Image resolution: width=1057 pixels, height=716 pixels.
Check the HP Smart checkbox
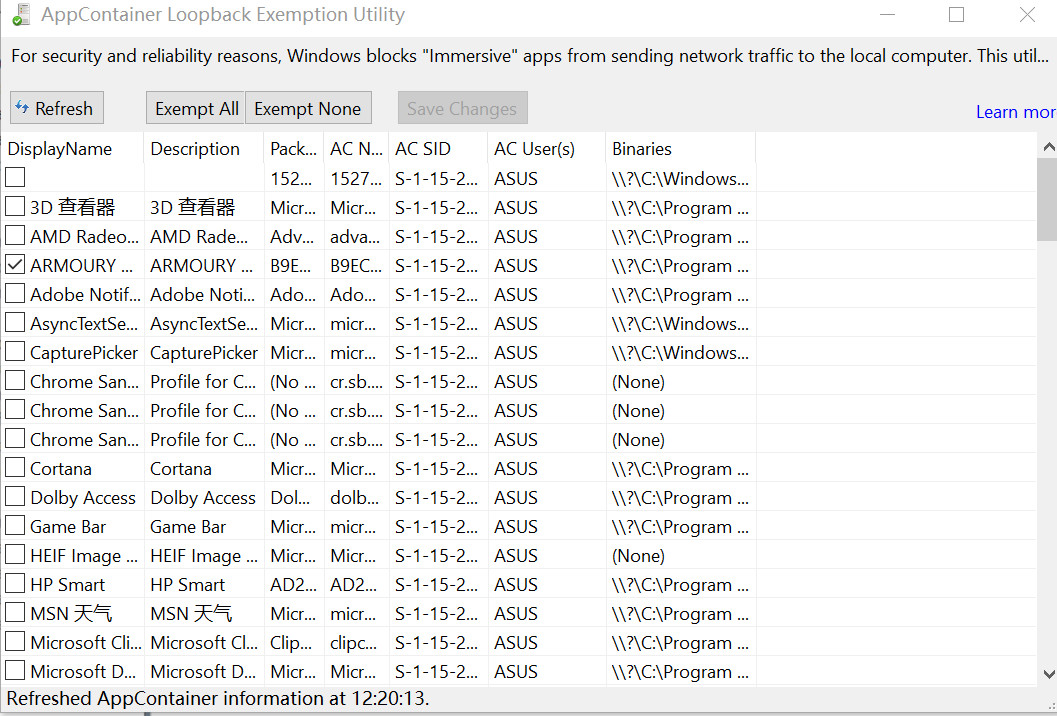point(15,584)
